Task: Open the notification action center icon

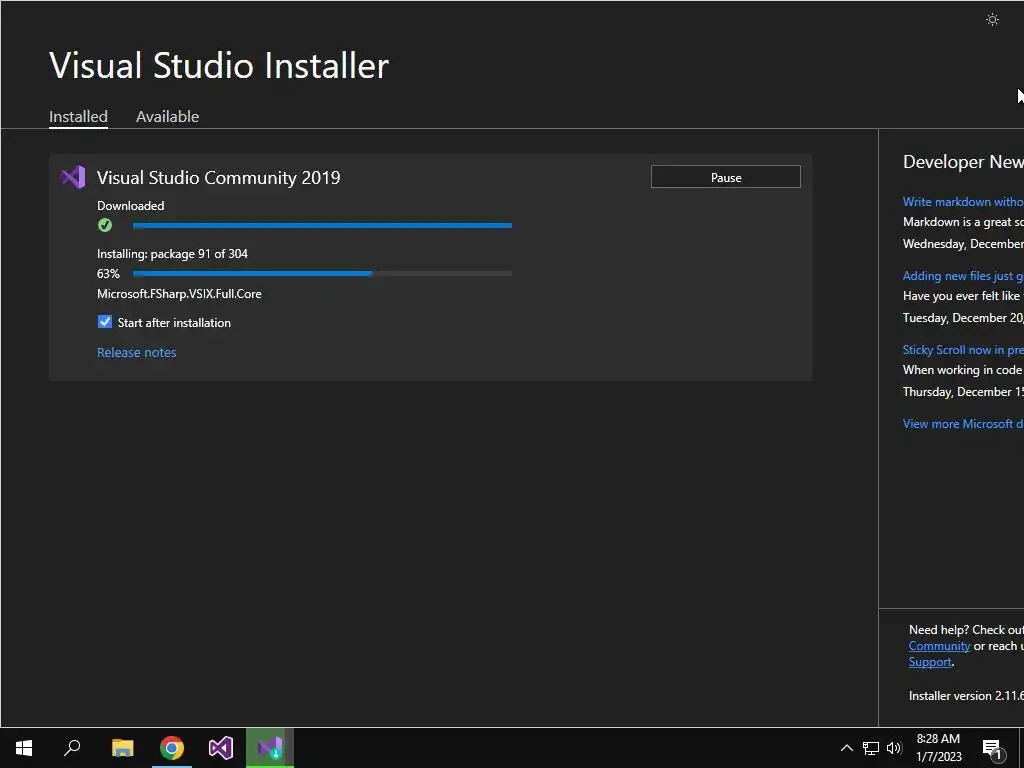Action: [x=992, y=748]
